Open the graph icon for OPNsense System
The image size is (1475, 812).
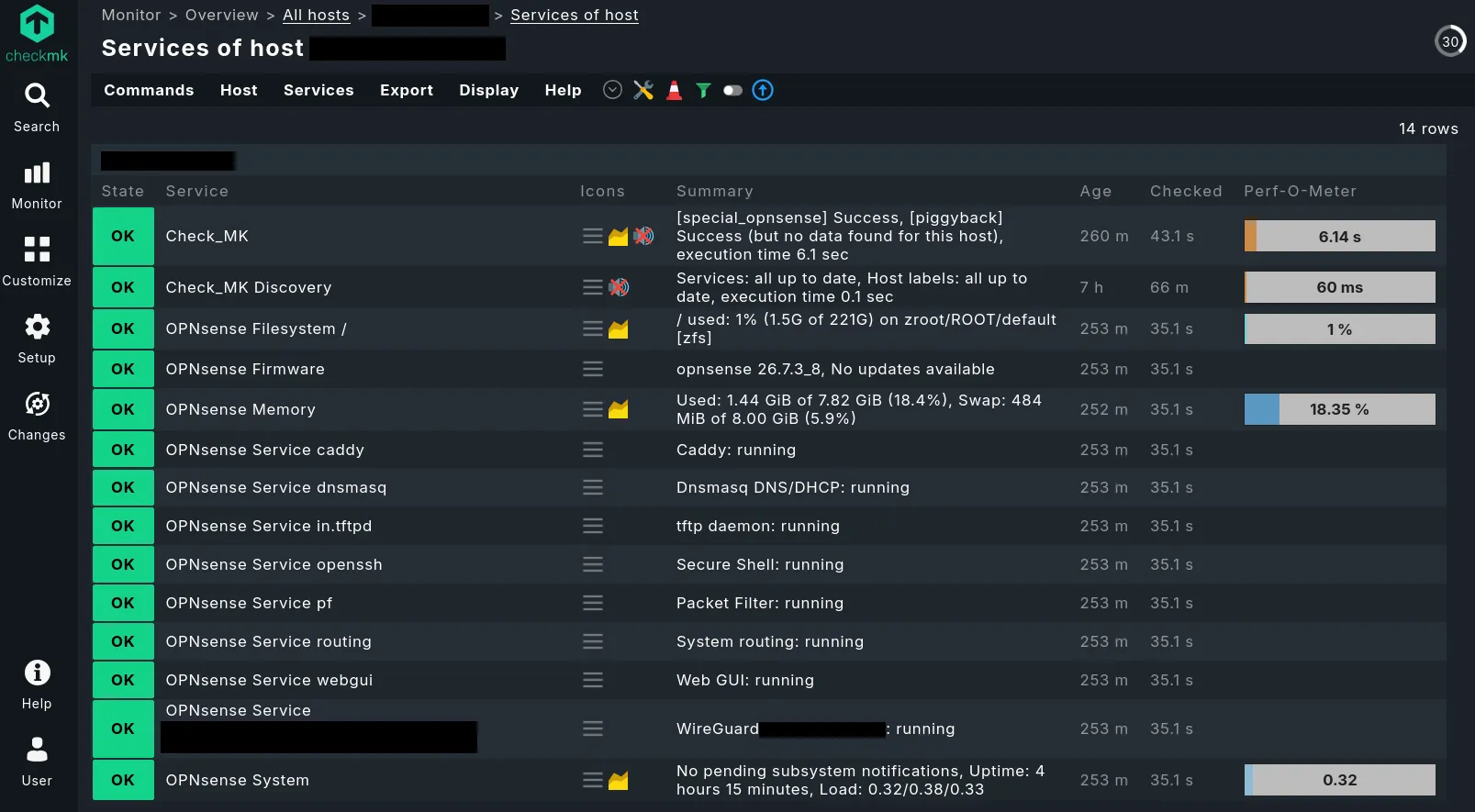pos(619,780)
